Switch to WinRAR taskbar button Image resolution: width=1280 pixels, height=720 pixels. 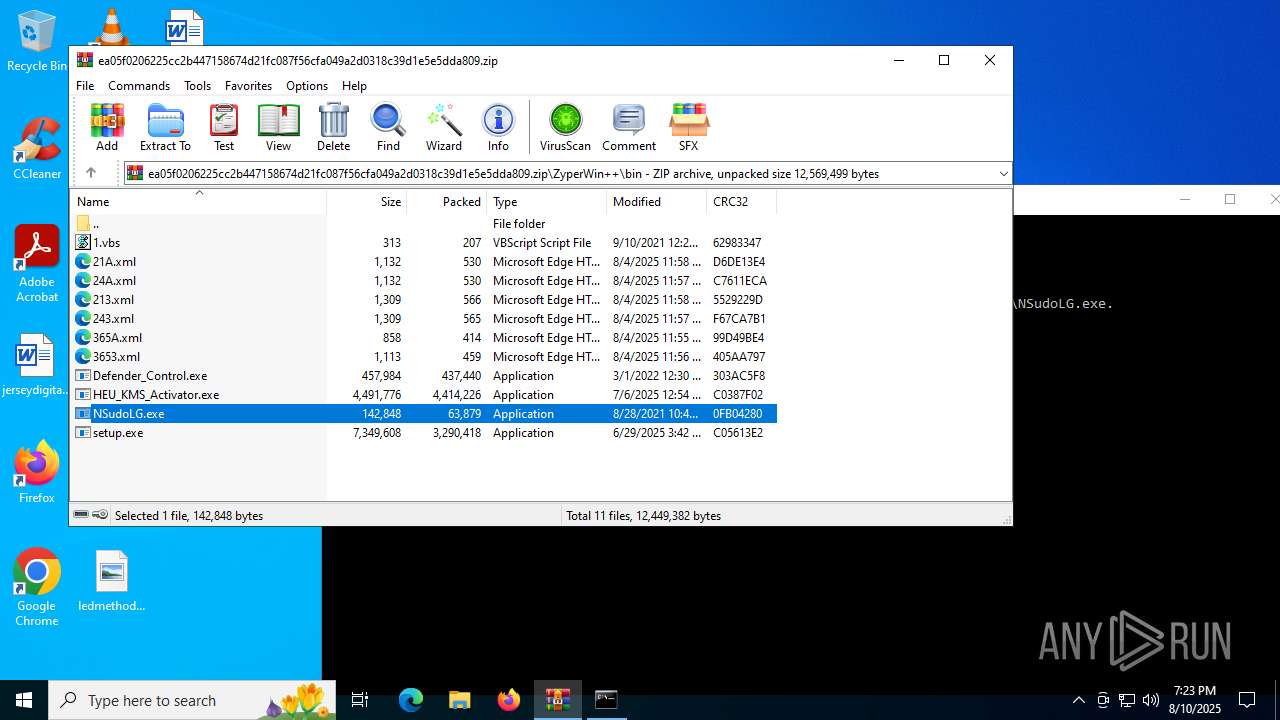557,700
